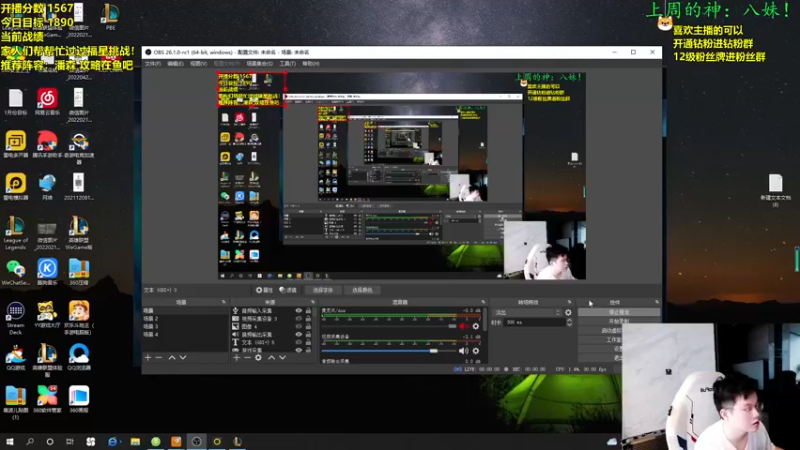Open 360压缩 desktop icon
The image size is (800, 450).
click(x=79, y=272)
